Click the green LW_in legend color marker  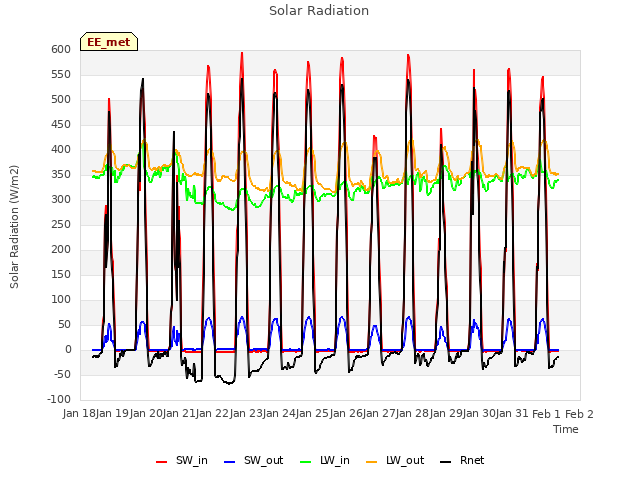click(x=306, y=462)
